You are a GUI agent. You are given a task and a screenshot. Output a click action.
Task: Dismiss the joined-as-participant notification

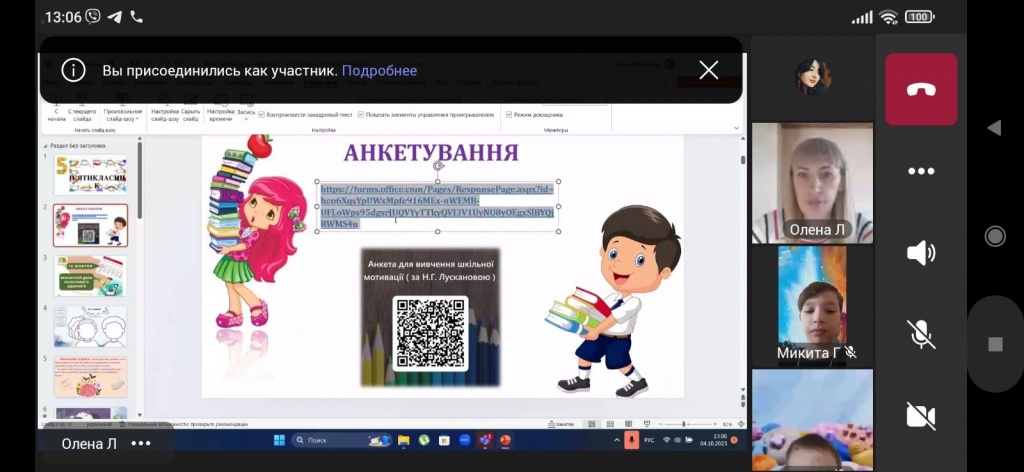(x=708, y=70)
